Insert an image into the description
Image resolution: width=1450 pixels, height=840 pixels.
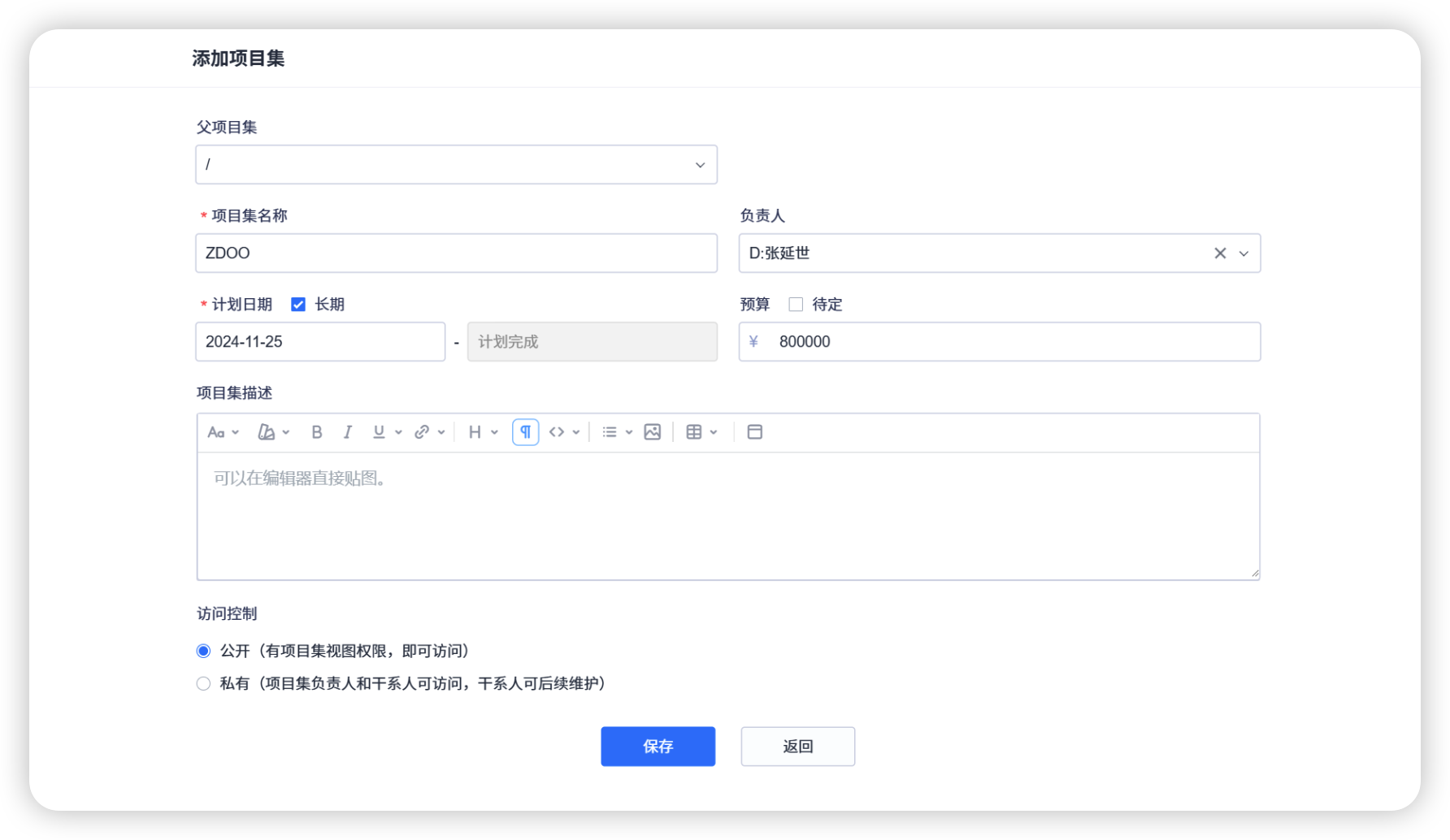(x=653, y=432)
